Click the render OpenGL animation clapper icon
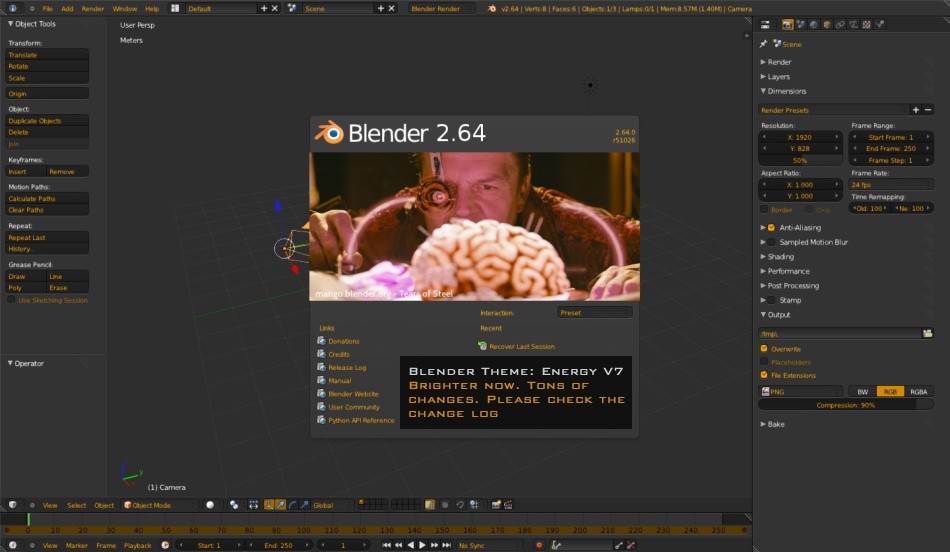950x552 pixels. pyautogui.click(x=508, y=505)
